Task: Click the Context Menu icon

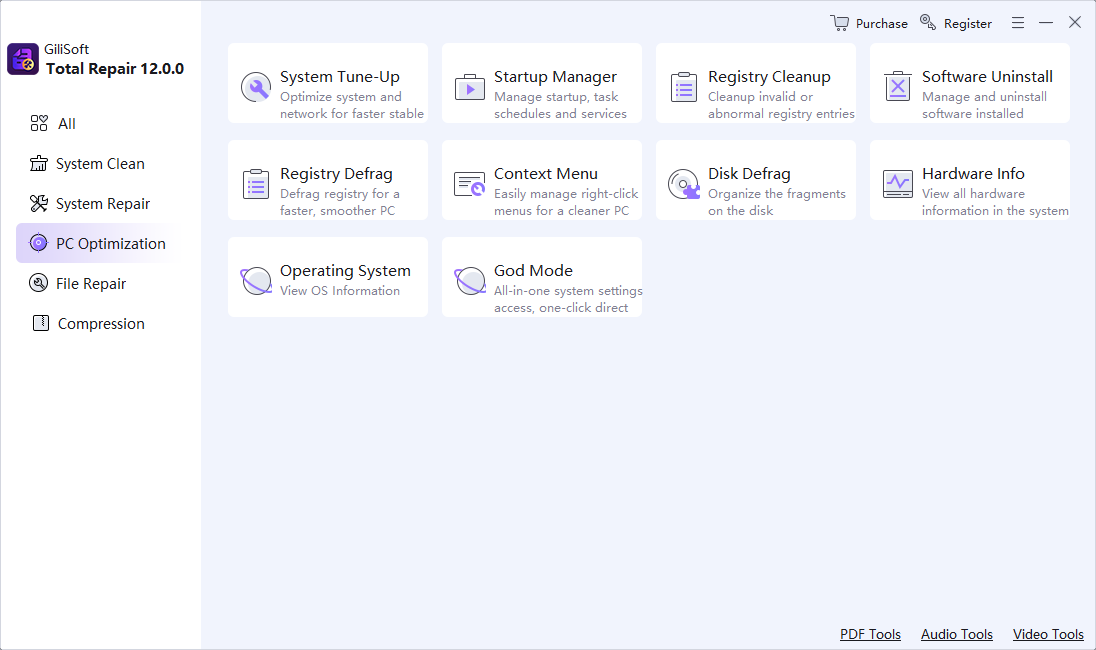Action: (470, 185)
